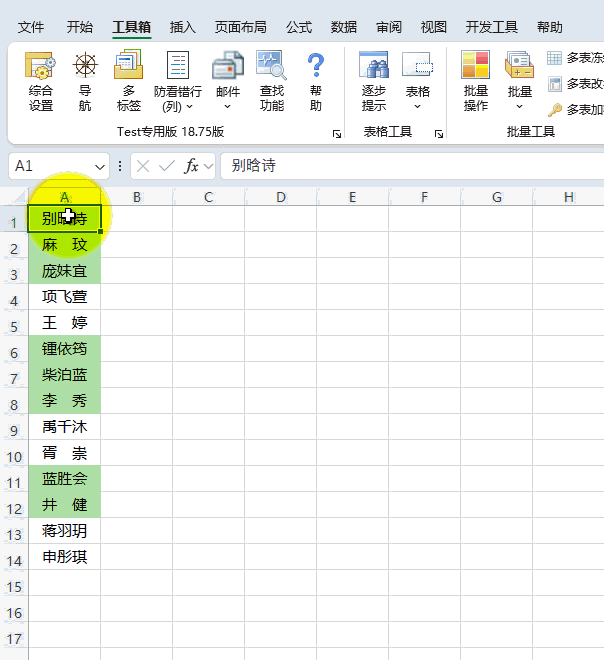Launch the 表格工具 group dialog launcher
Viewport: 604px width, 660px height.
(x=439, y=133)
